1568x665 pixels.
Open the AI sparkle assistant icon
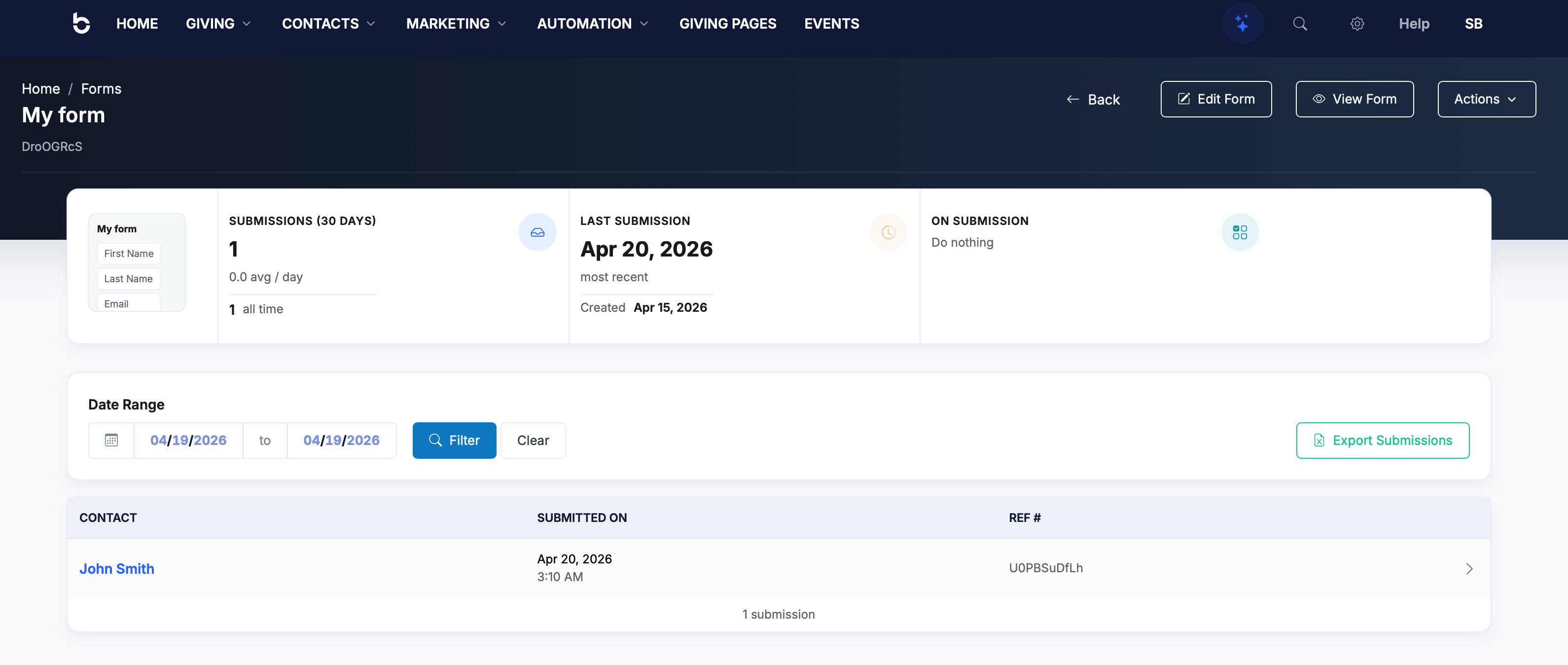click(1242, 23)
